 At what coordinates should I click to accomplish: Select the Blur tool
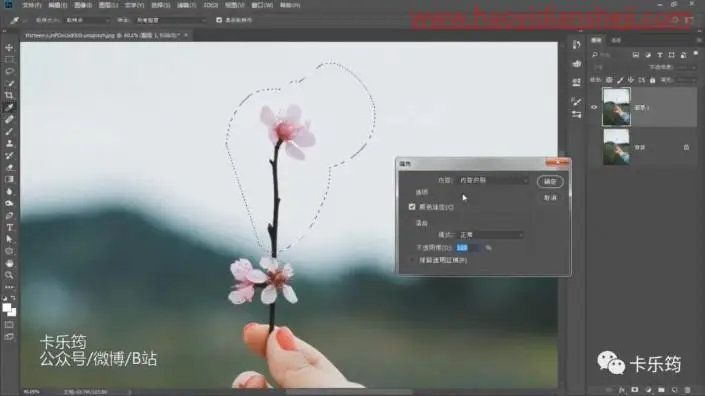coord(9,191)
